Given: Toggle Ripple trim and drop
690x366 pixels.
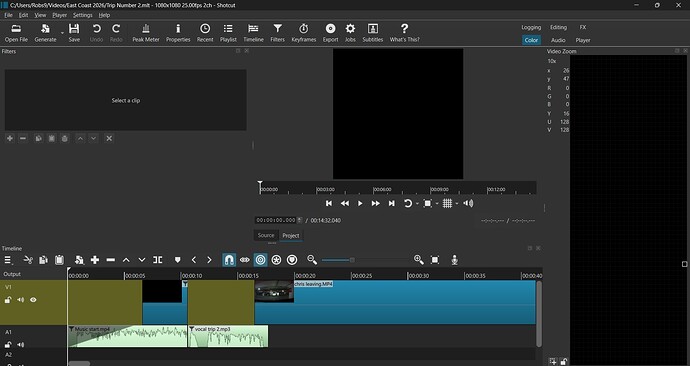Looking at the screenshot, I should (x=261, y=260).
